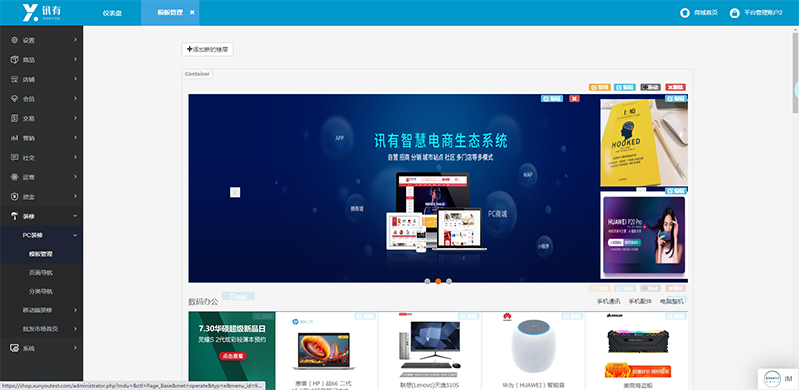Click the 会员 label in sidebar
The image size is (799, 390).
coord(29,99)
